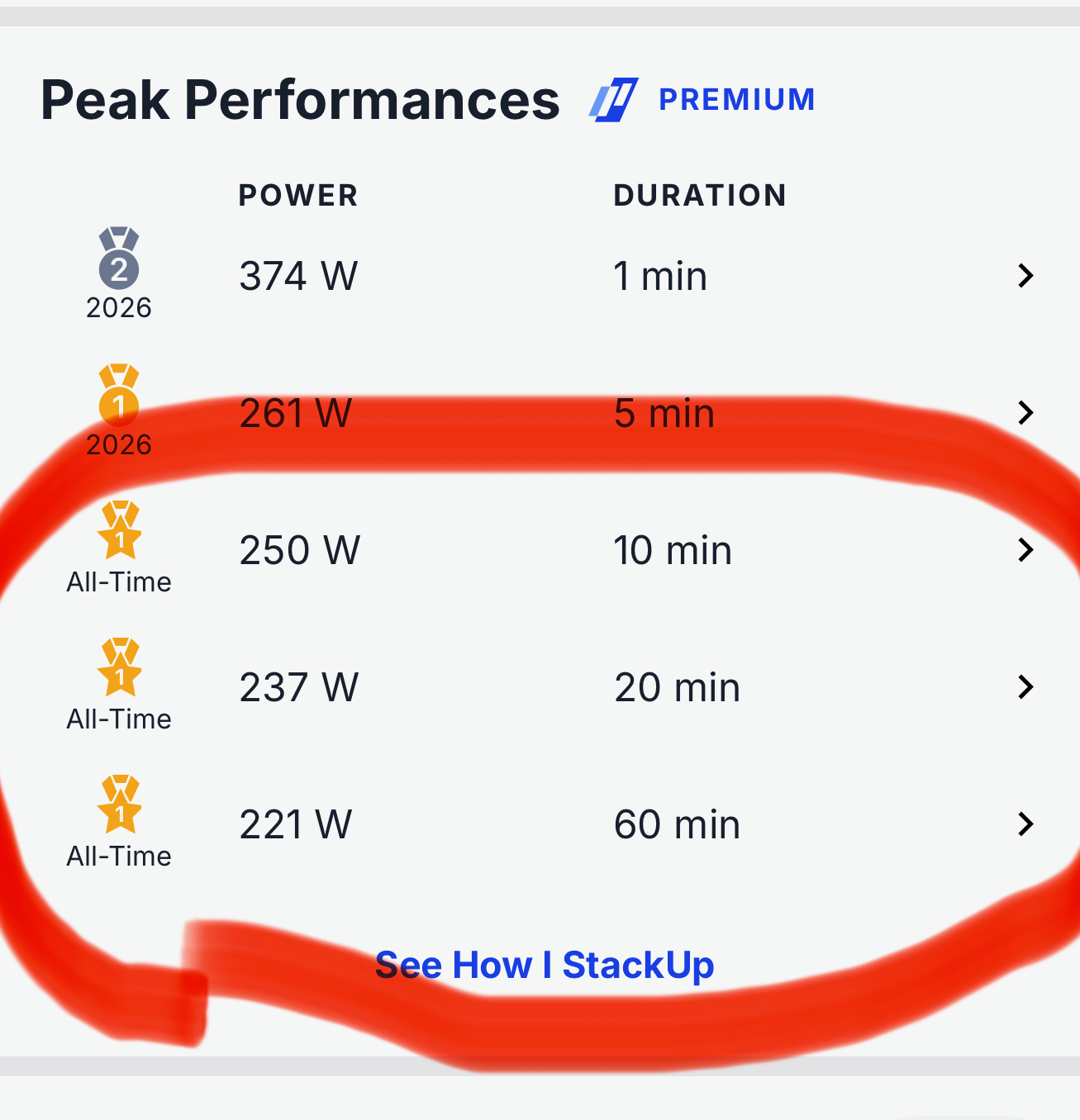This screenshot has width=1080, height=1120.
Task: Open the 20 min row chevron
Action: click(1025, 687)
